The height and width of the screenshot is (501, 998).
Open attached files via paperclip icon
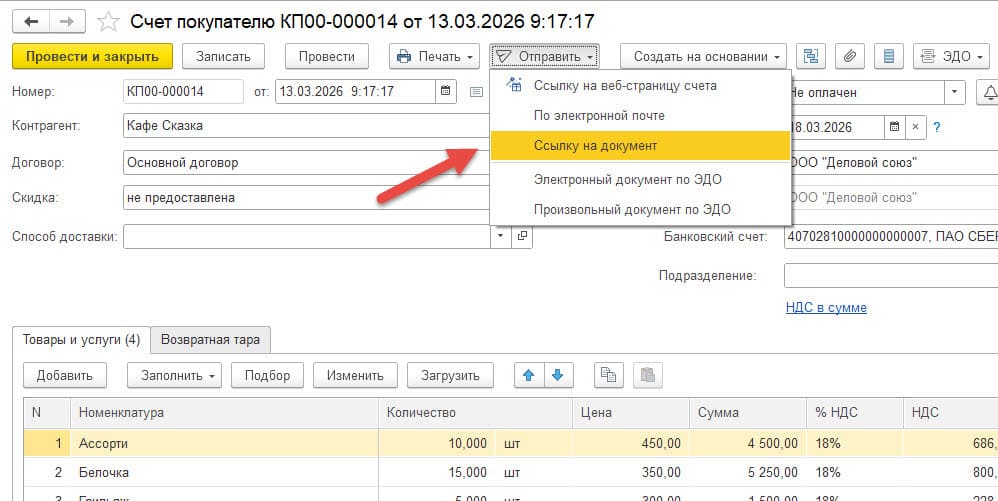coord(851,56)
